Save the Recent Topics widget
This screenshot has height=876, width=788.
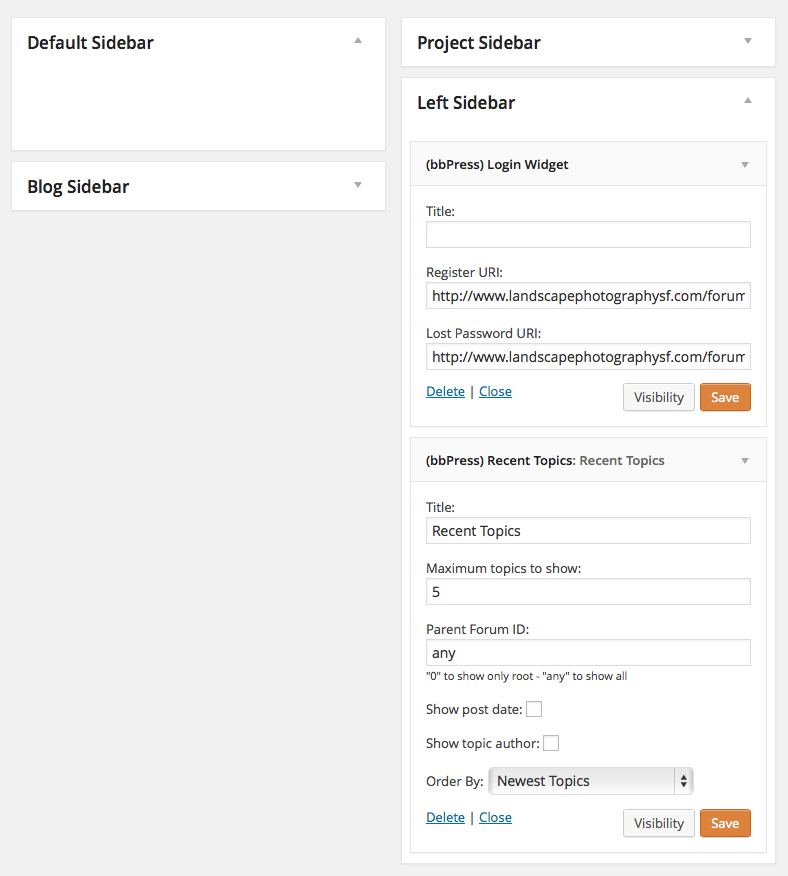tap(725, 823)
